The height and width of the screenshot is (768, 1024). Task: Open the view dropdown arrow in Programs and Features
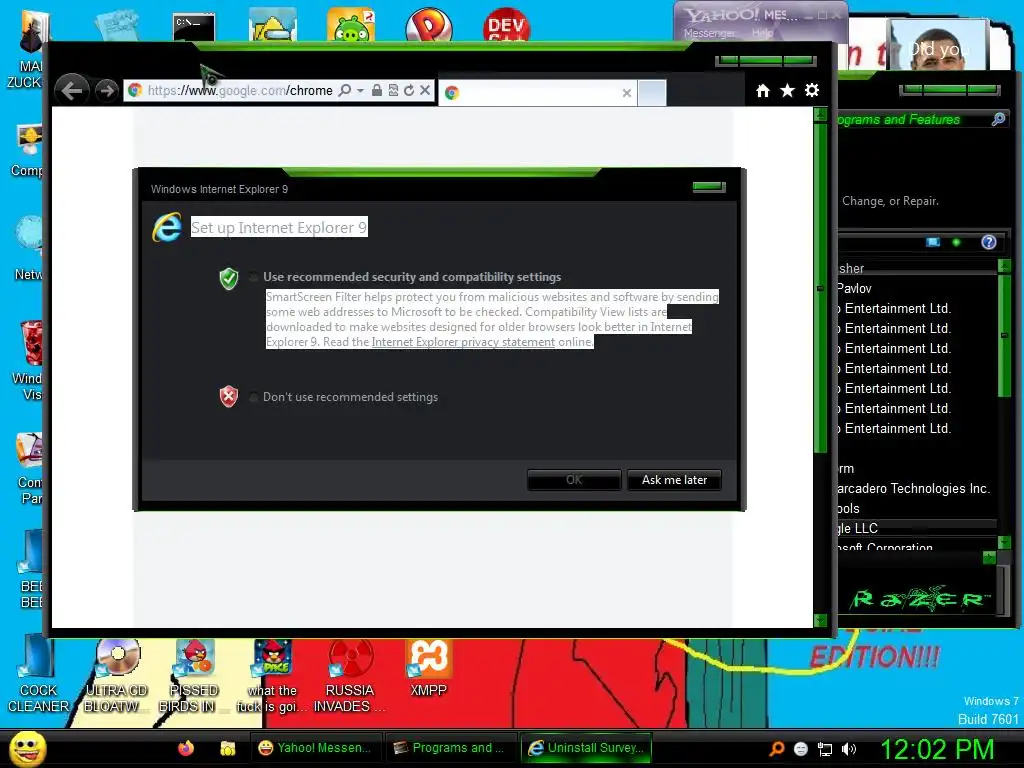click(956, 242)
